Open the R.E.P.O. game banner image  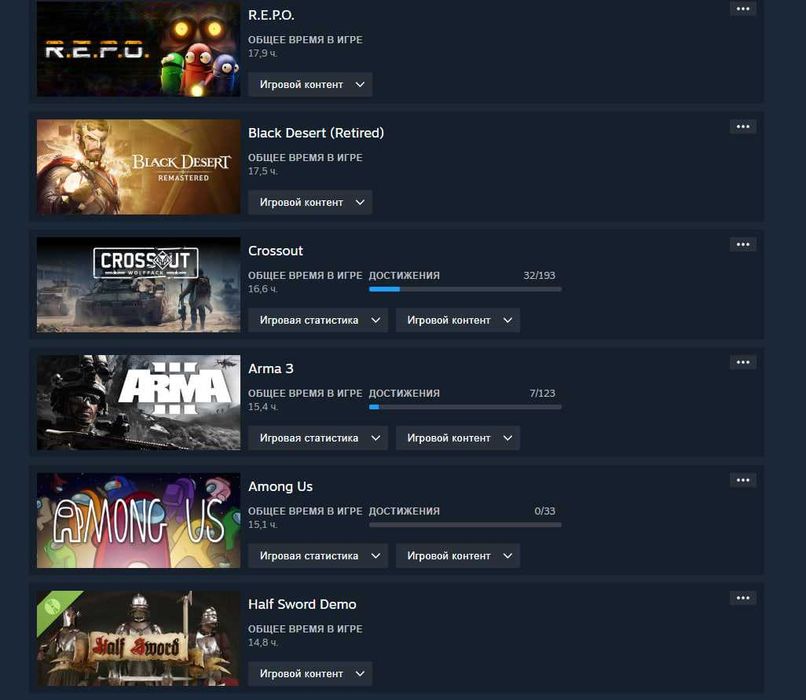[138, 48]
